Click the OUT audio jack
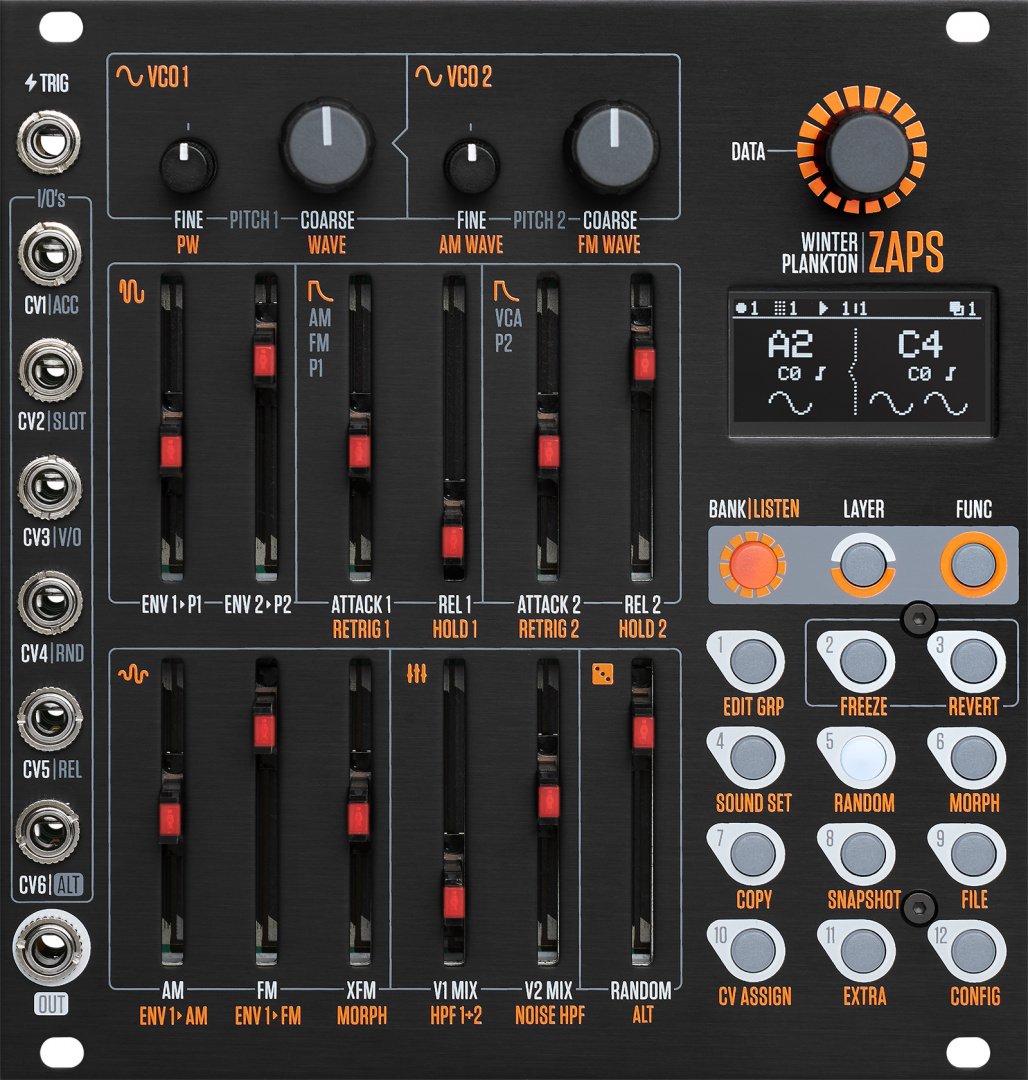 tap(51, 948)
